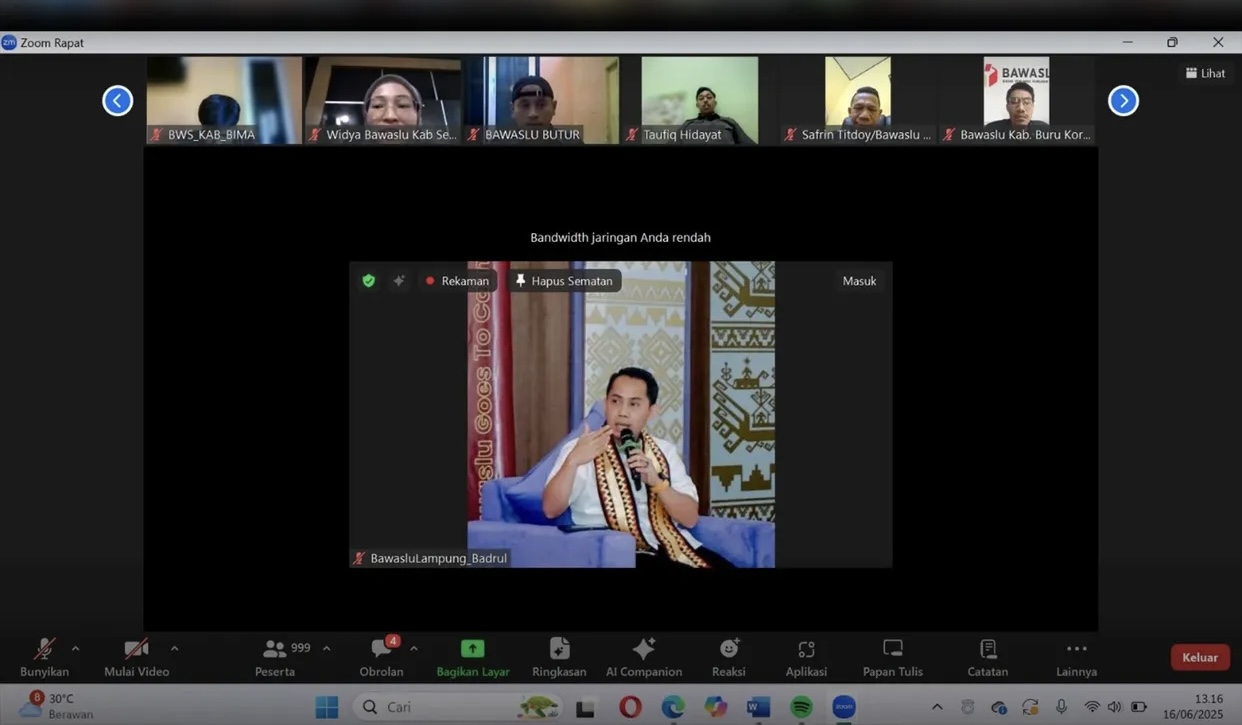This screenshot has height=725, width=1242.
Task: Open Papan Tulis whiteboard
Action: [892, 657]
